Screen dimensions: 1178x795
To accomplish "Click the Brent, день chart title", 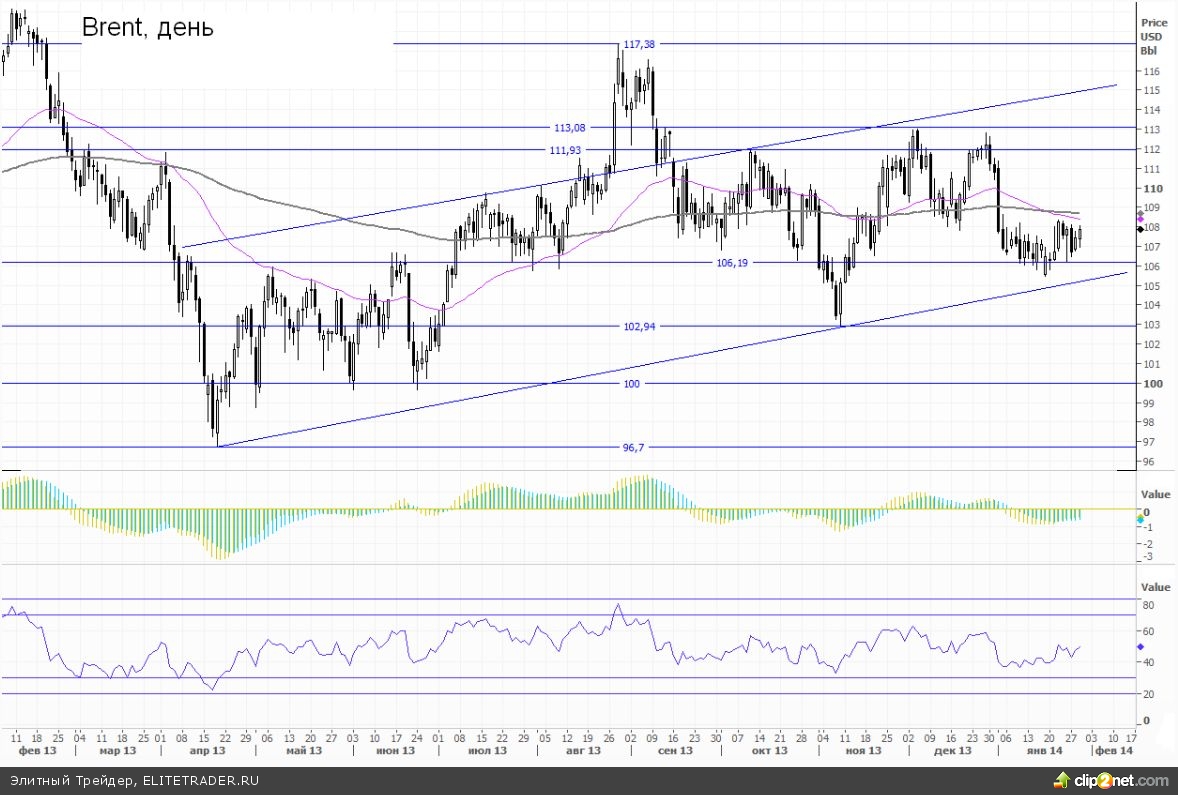I will (x=147, y=27).
